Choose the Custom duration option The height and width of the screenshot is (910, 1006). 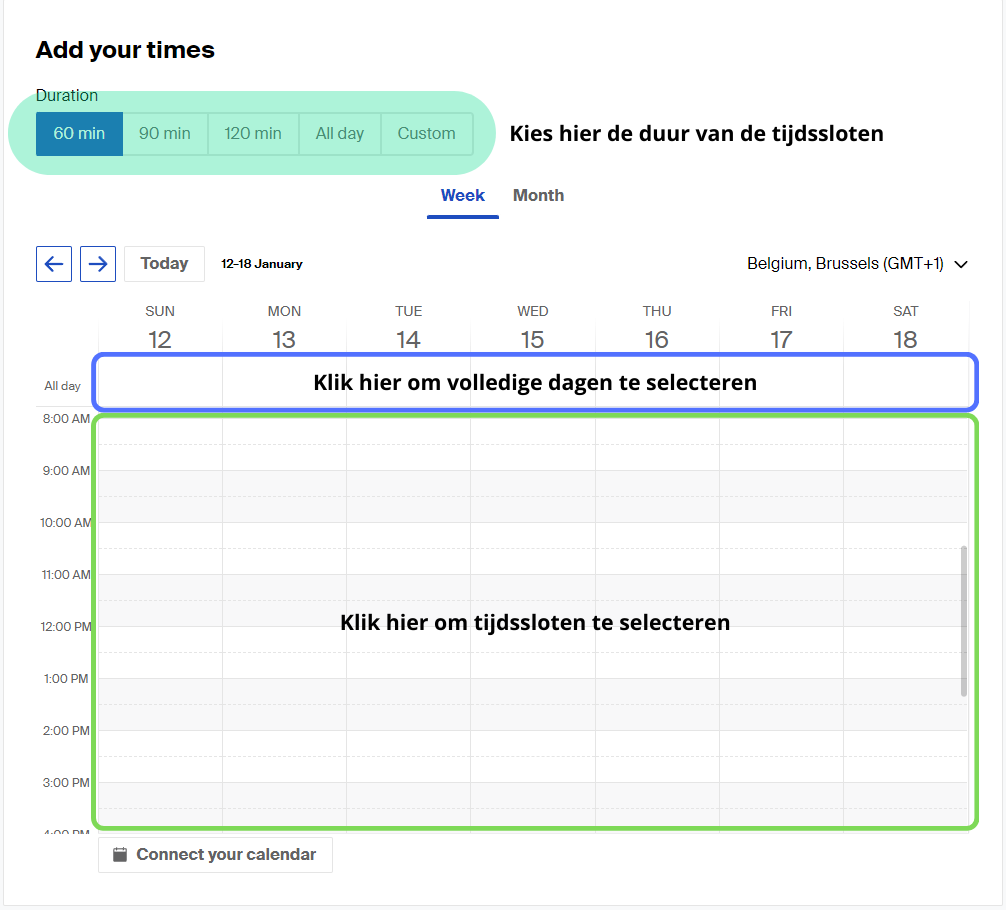[427, 133]
